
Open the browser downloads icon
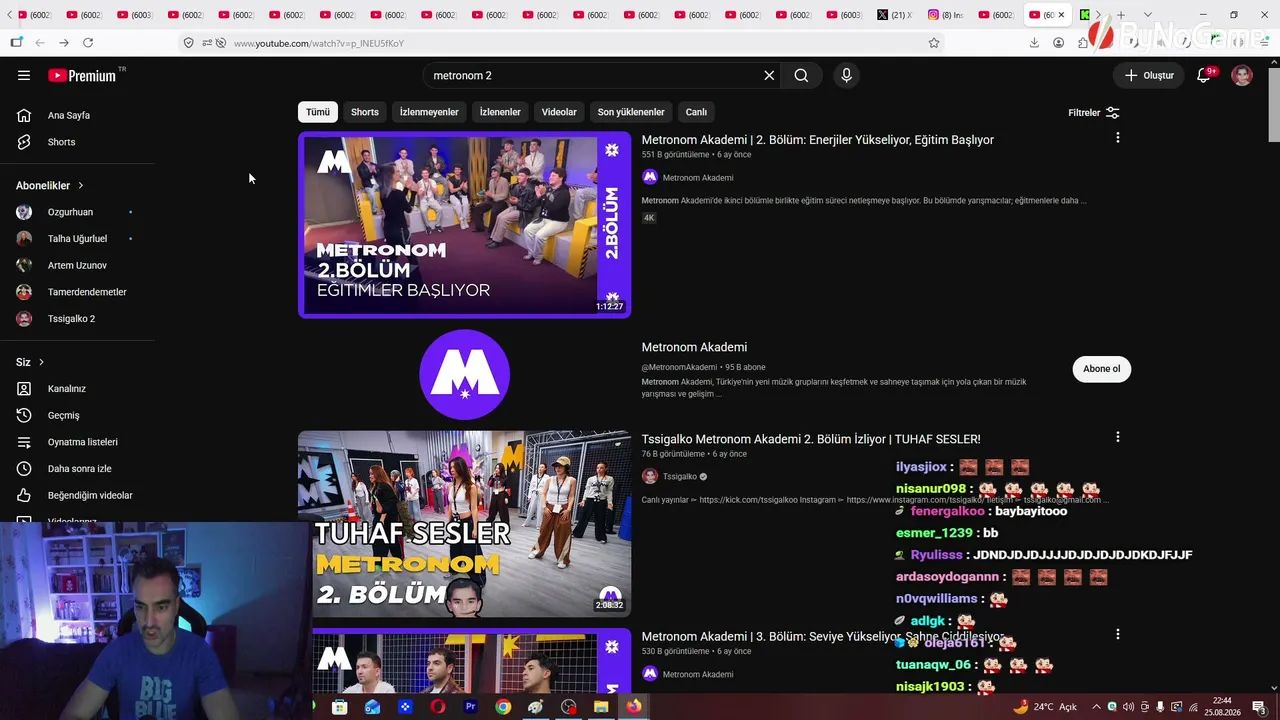click(1034, 43)
